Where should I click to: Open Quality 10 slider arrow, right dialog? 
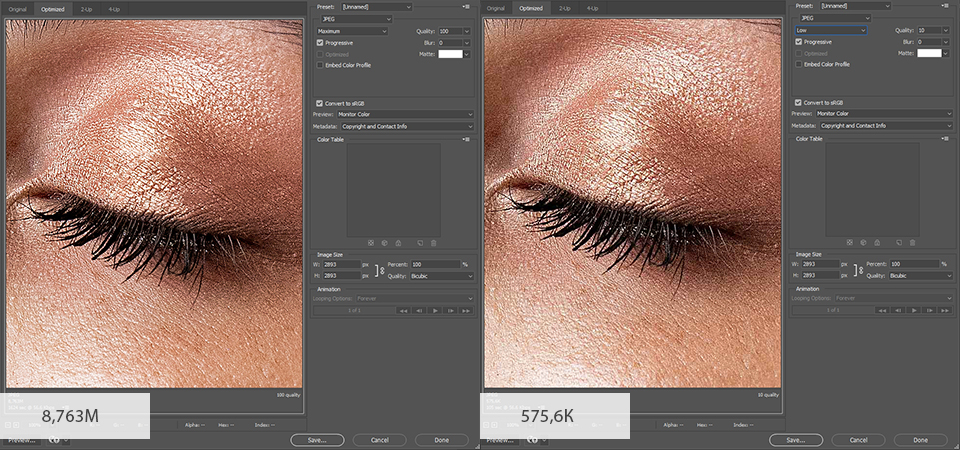(946, 30)
